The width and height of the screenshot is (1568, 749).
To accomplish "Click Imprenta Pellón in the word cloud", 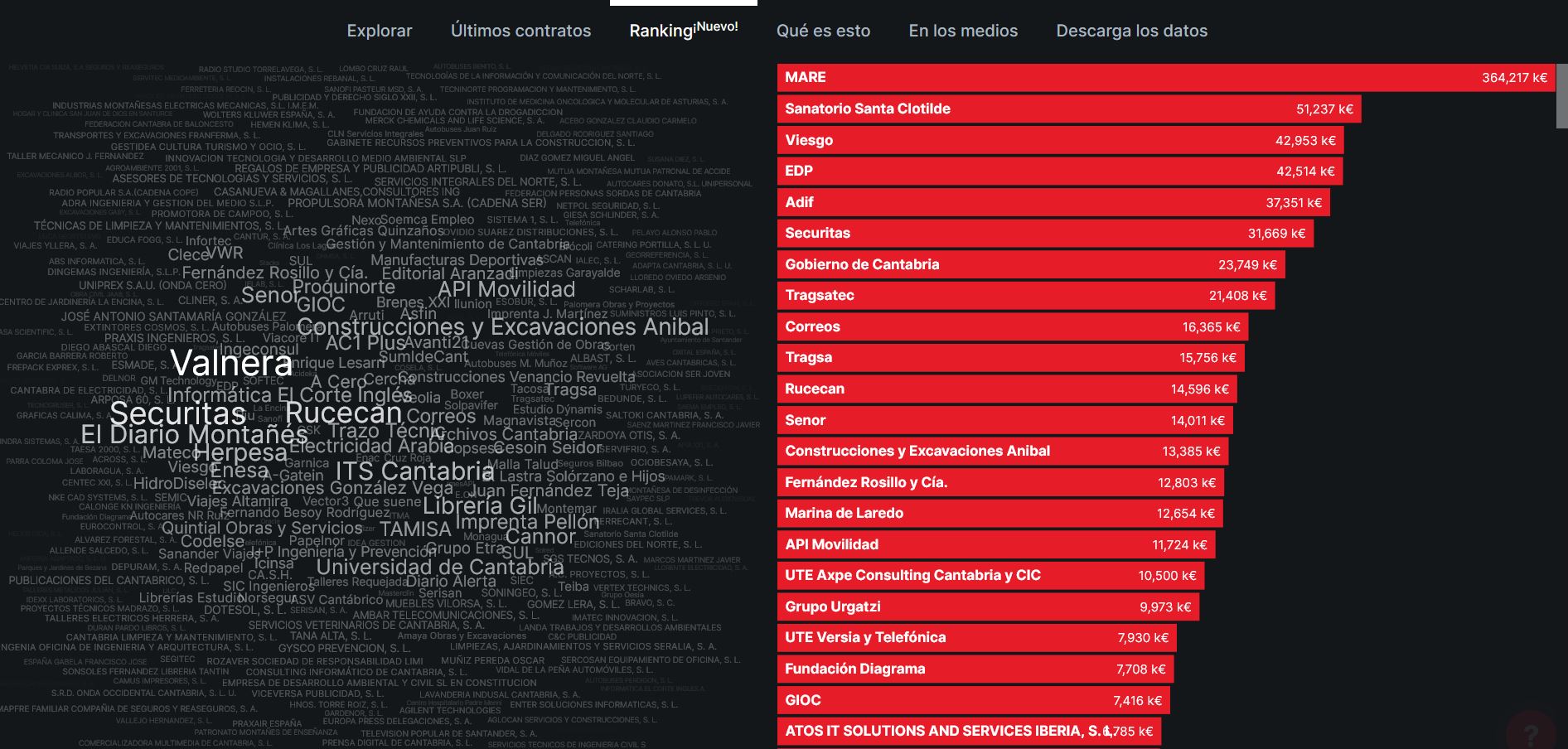I will (527, 521).
